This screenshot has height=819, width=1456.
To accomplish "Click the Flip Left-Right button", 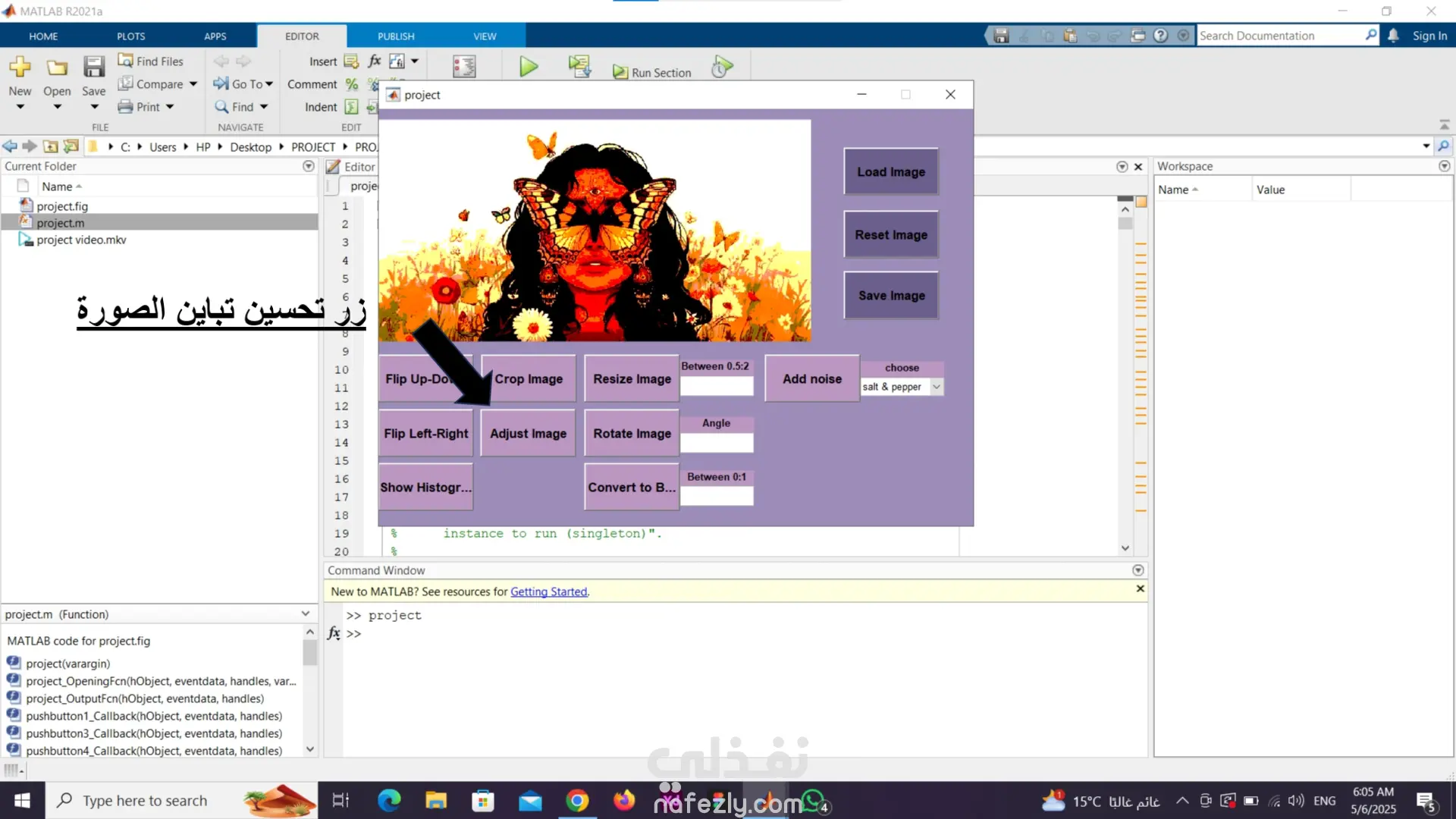I will [x=425, y=433].
